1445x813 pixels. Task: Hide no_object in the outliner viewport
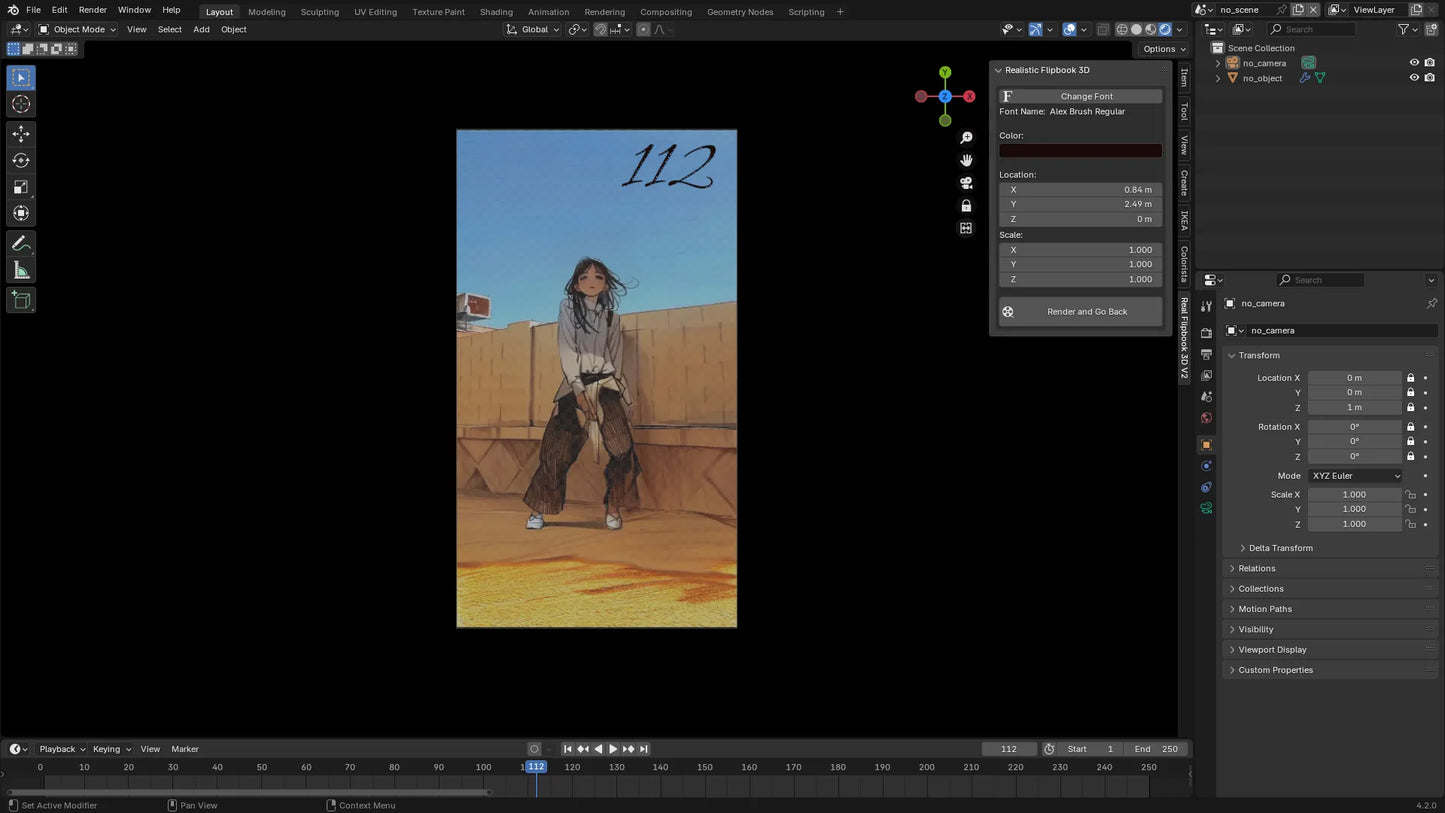coord(1414,78)
